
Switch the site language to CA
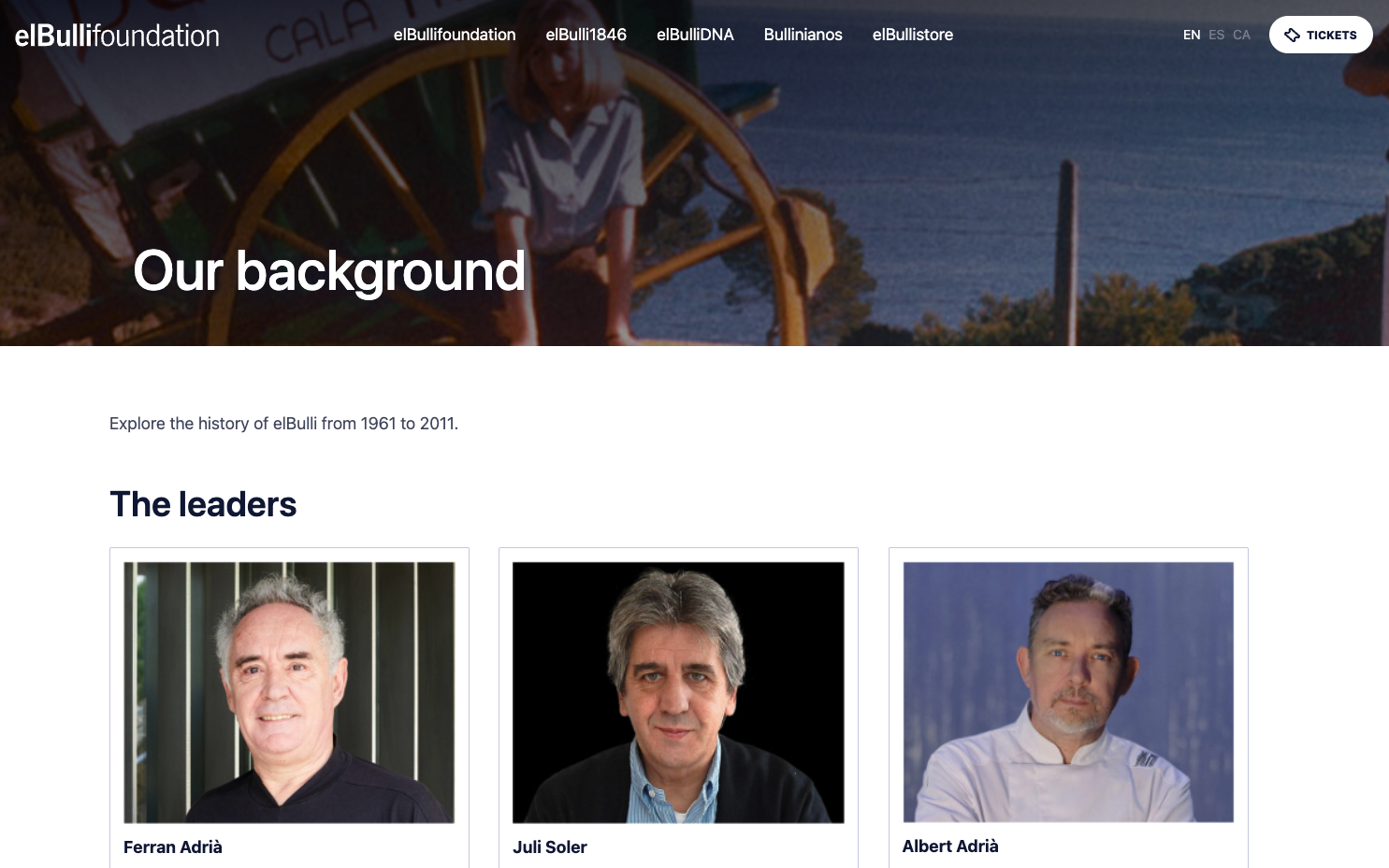pos(1241,35)
